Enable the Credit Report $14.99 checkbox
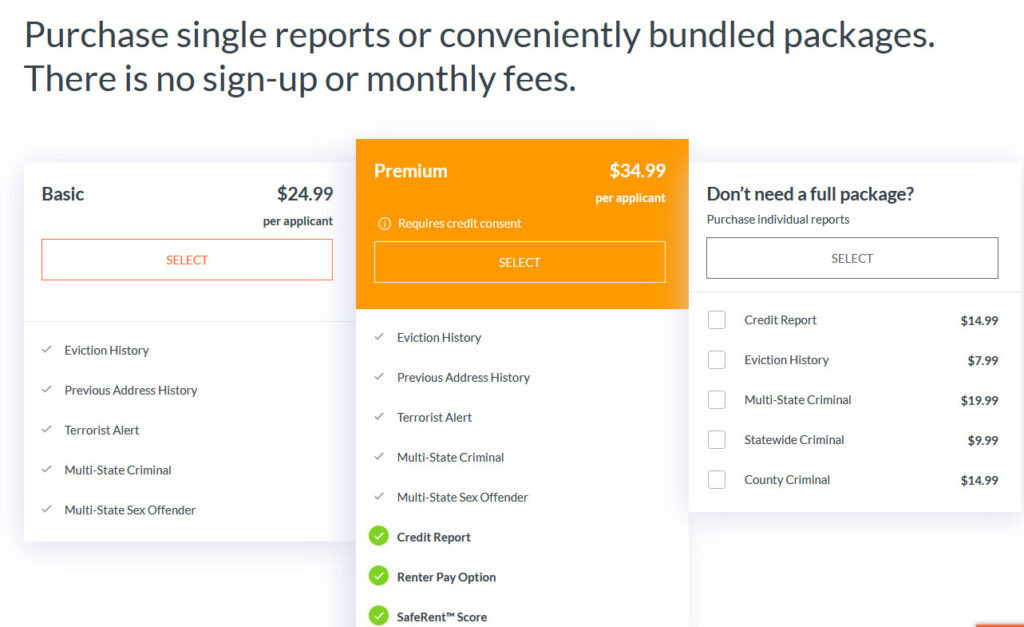This screenshot has width=1024, height=627. pos(716,320)
